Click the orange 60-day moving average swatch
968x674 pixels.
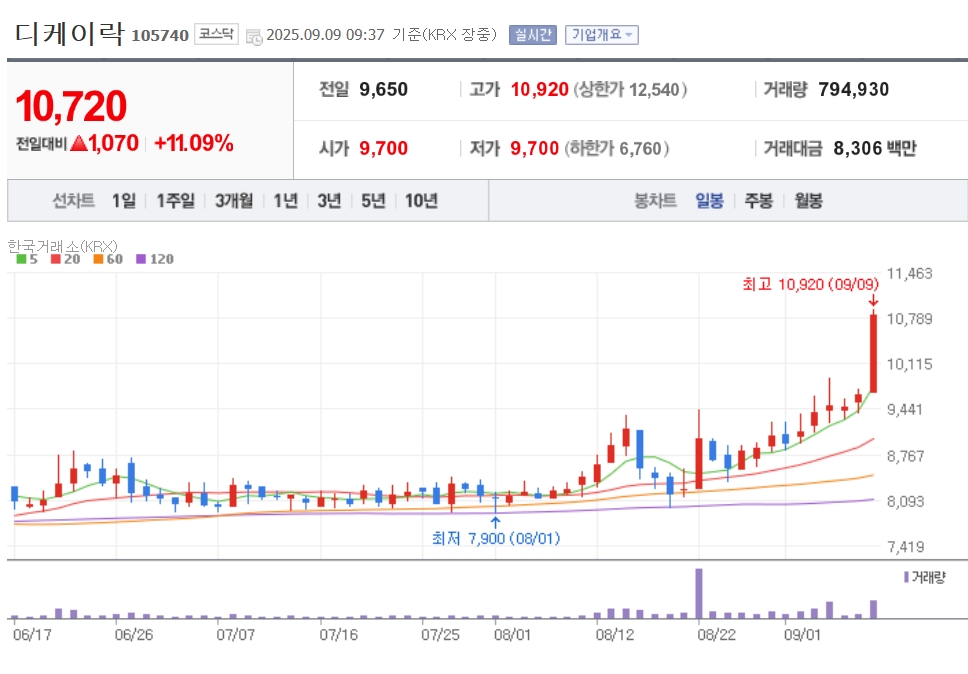pos(98,259)
